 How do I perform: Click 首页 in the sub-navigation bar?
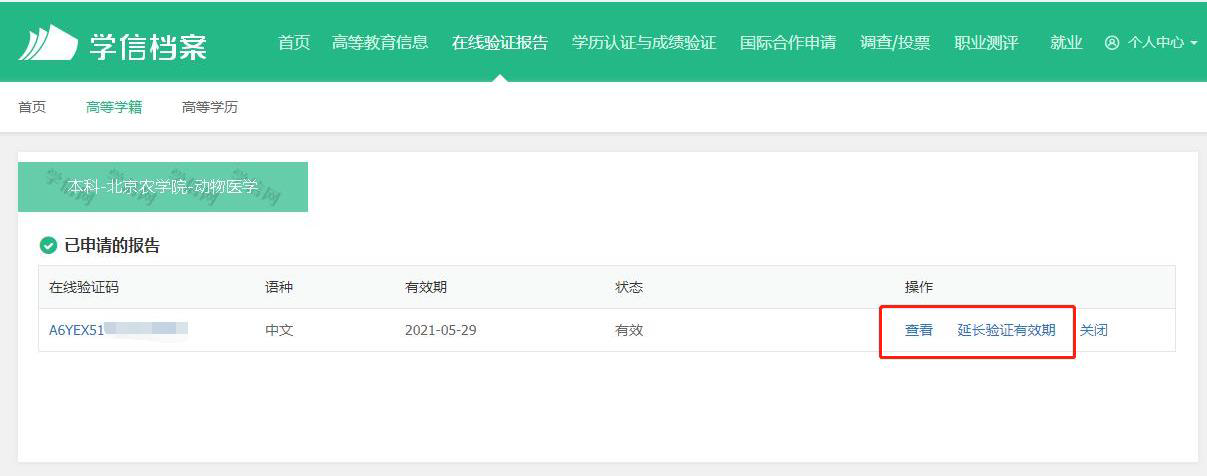[x=32, y=107]
